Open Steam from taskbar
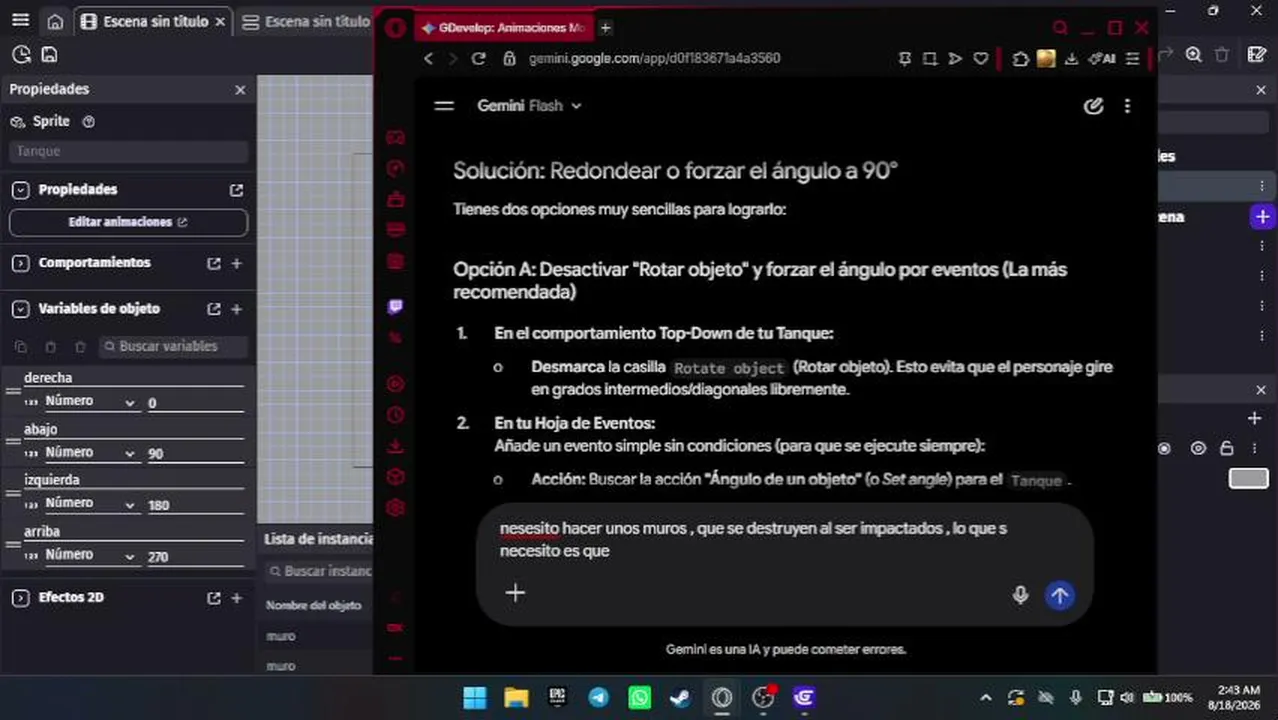The width and height of the screenshot is (1278, 720). (x=680, y=697)
